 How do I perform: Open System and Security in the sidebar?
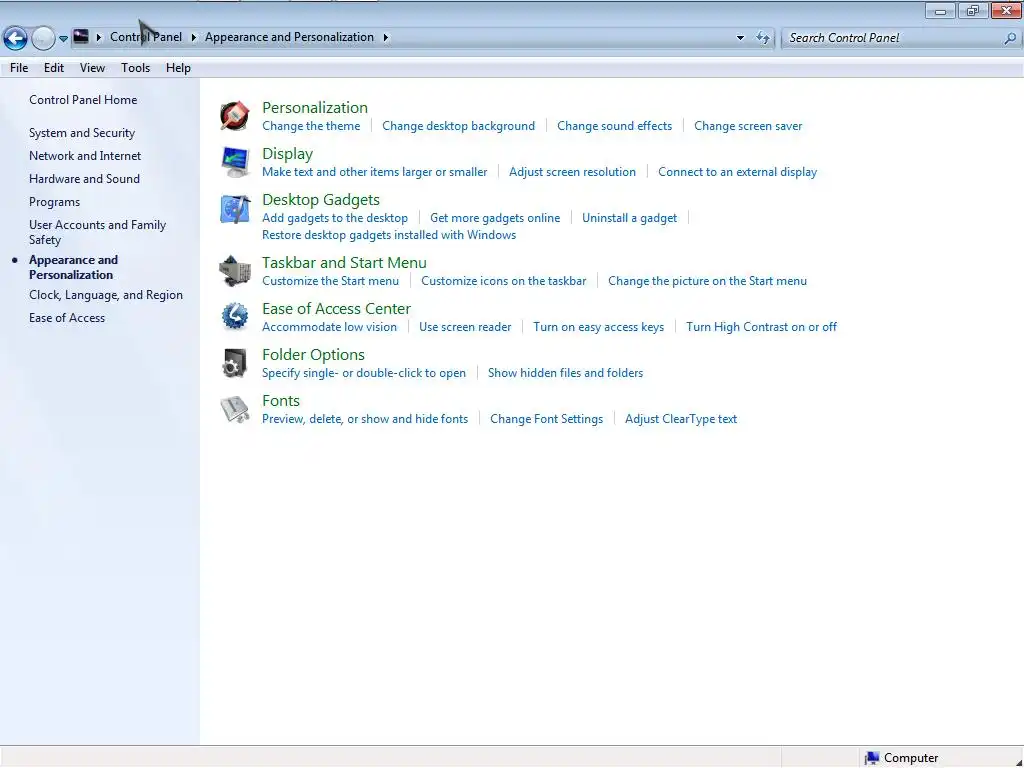(82, 133)
